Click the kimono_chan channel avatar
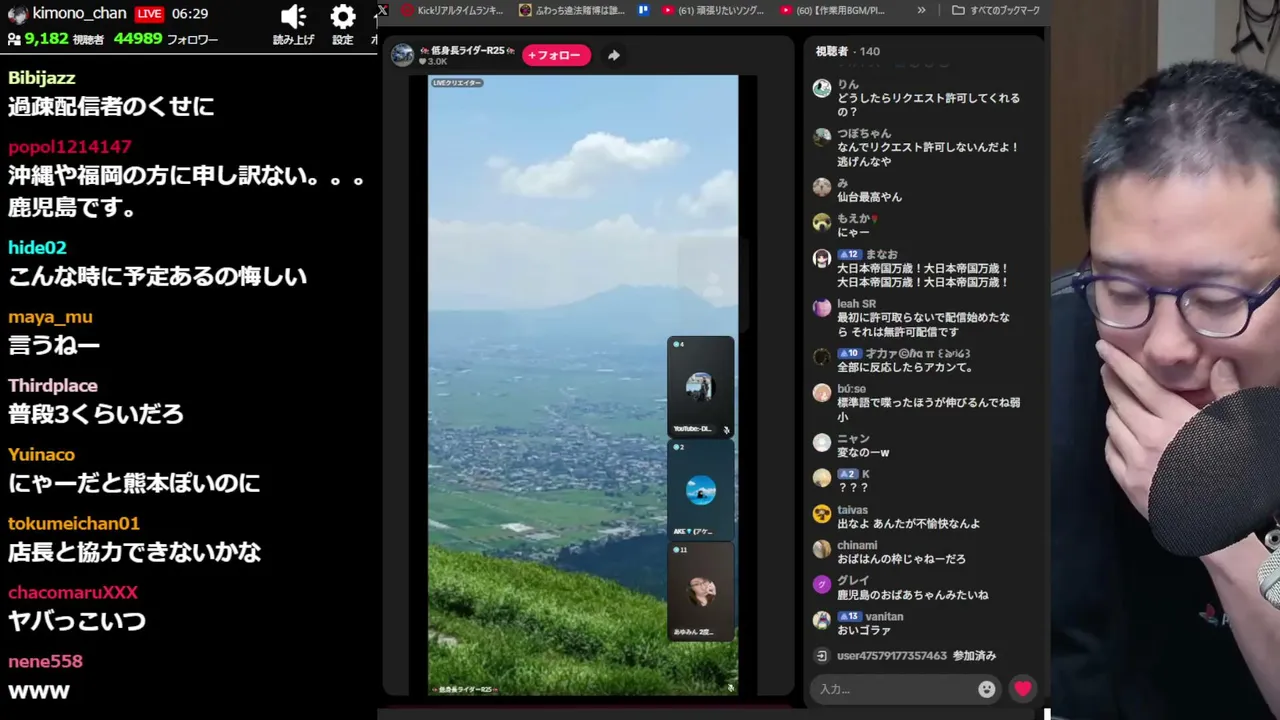Image resolution: width=1280 pixels, height=720 pixels. click(17, 14)
